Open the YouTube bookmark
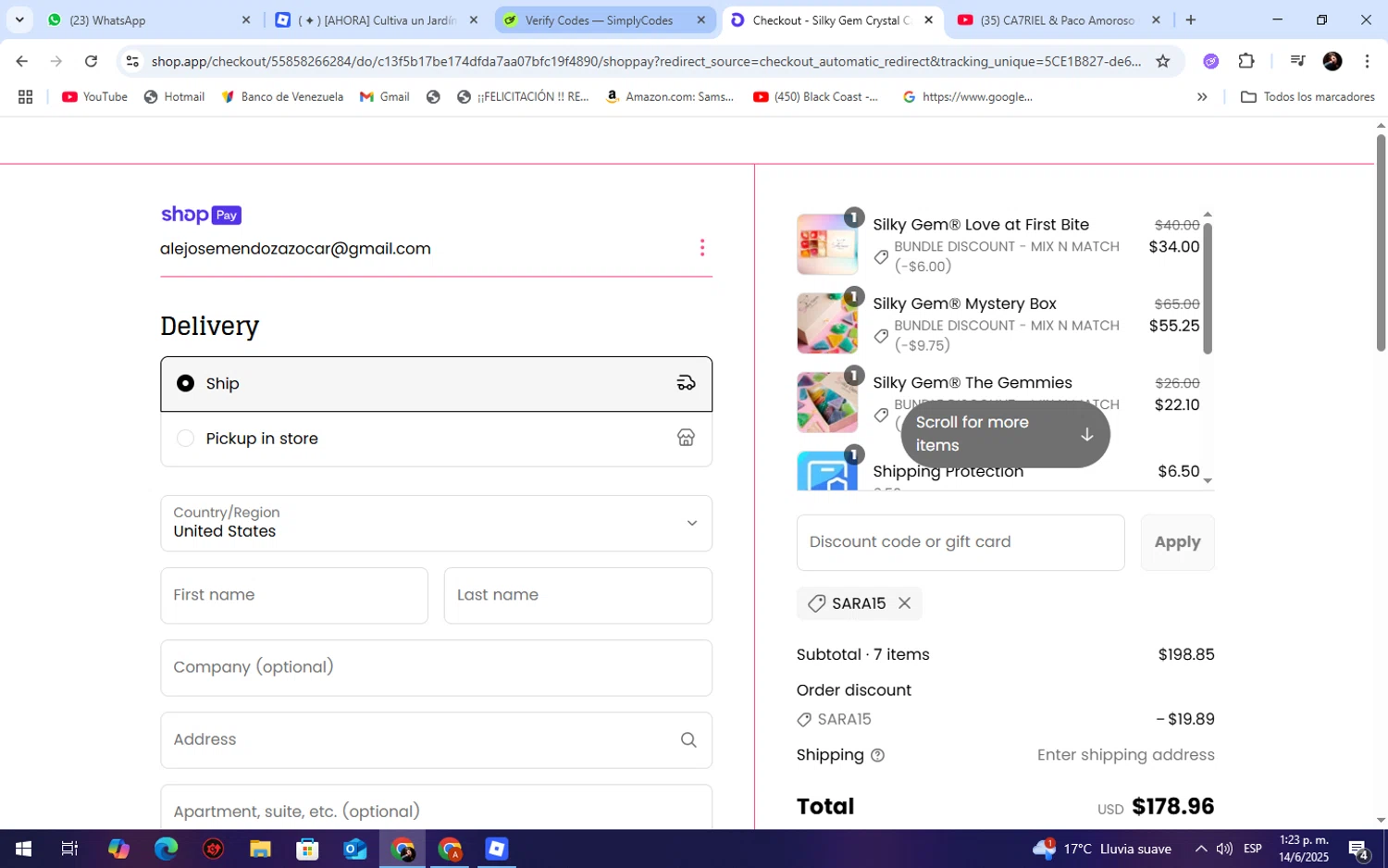The height and width of the screenshot is (868, 1388). (94, 96)
